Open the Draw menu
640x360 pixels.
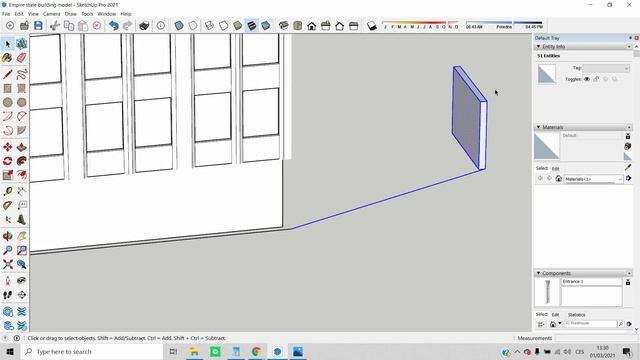[71, 14]
